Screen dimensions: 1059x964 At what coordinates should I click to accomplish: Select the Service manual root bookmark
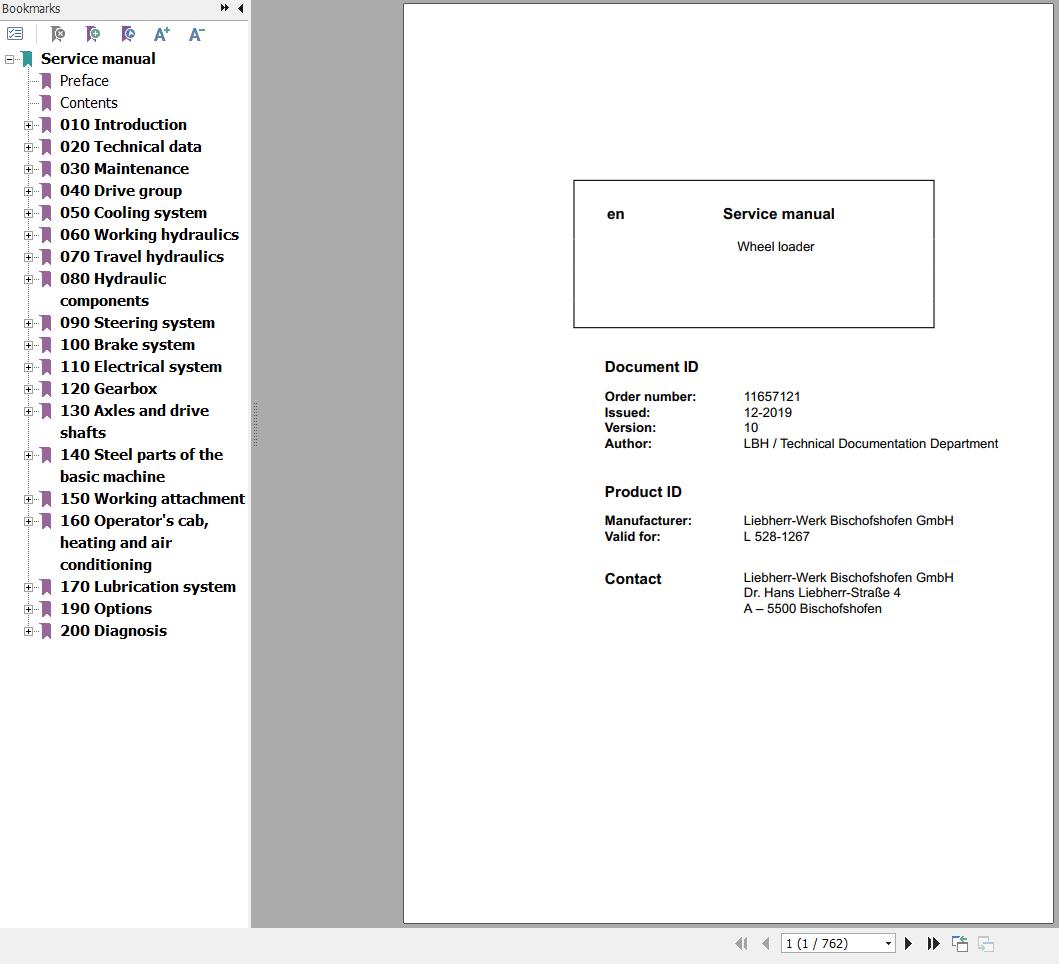98,59
